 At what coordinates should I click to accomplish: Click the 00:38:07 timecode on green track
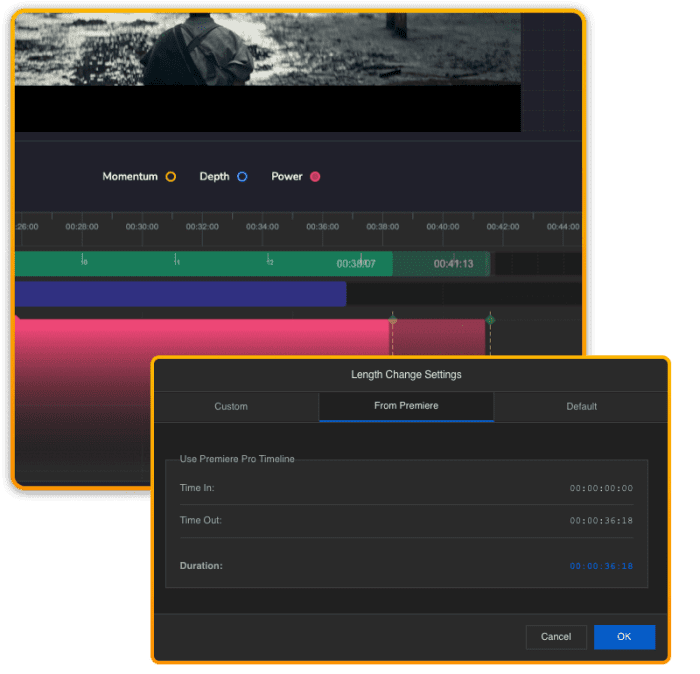(x=356, y=264)
